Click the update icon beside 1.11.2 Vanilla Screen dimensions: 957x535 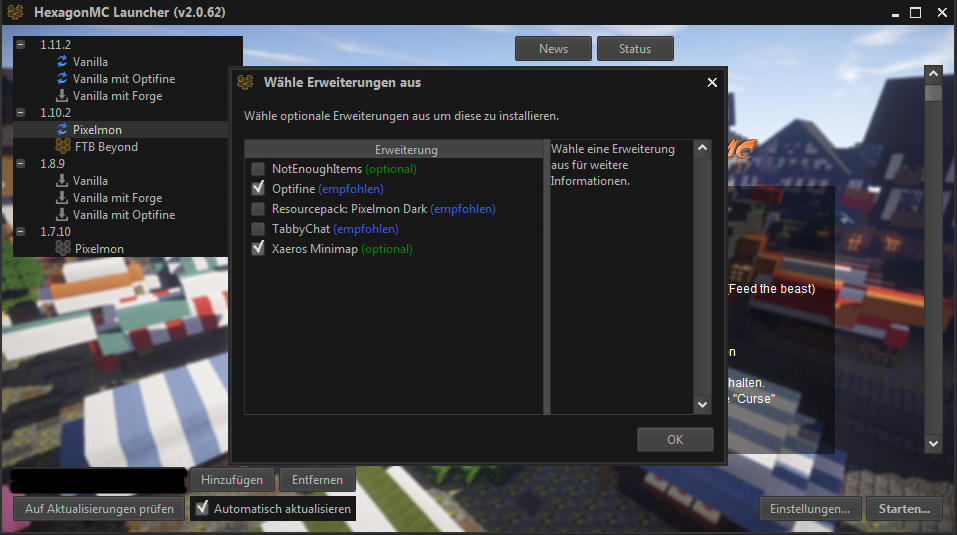(63, 62)
